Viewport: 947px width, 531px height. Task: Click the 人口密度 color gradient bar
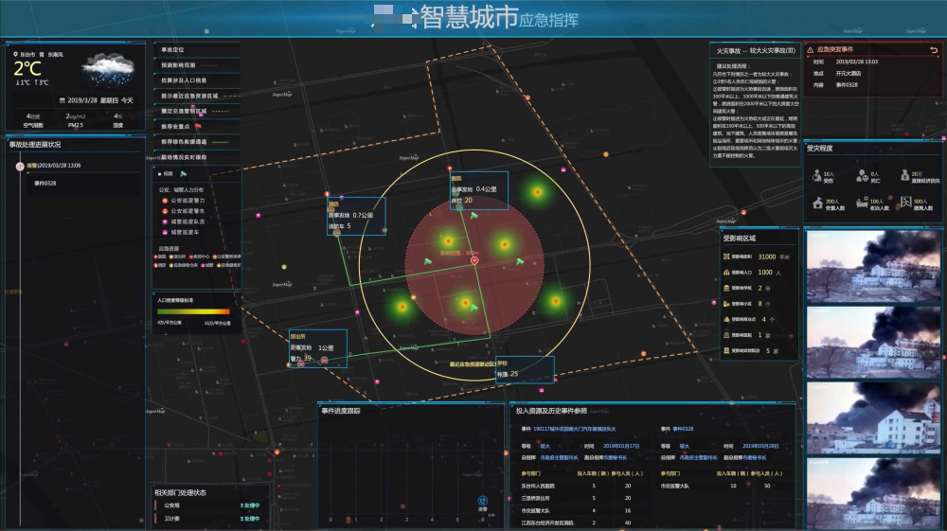click(193, 312)
